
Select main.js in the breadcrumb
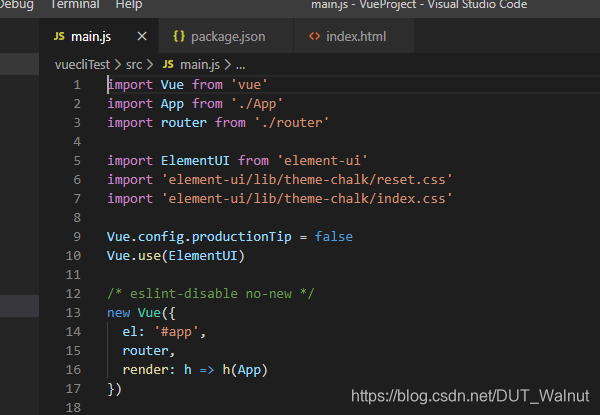click(x=200, y=65)
